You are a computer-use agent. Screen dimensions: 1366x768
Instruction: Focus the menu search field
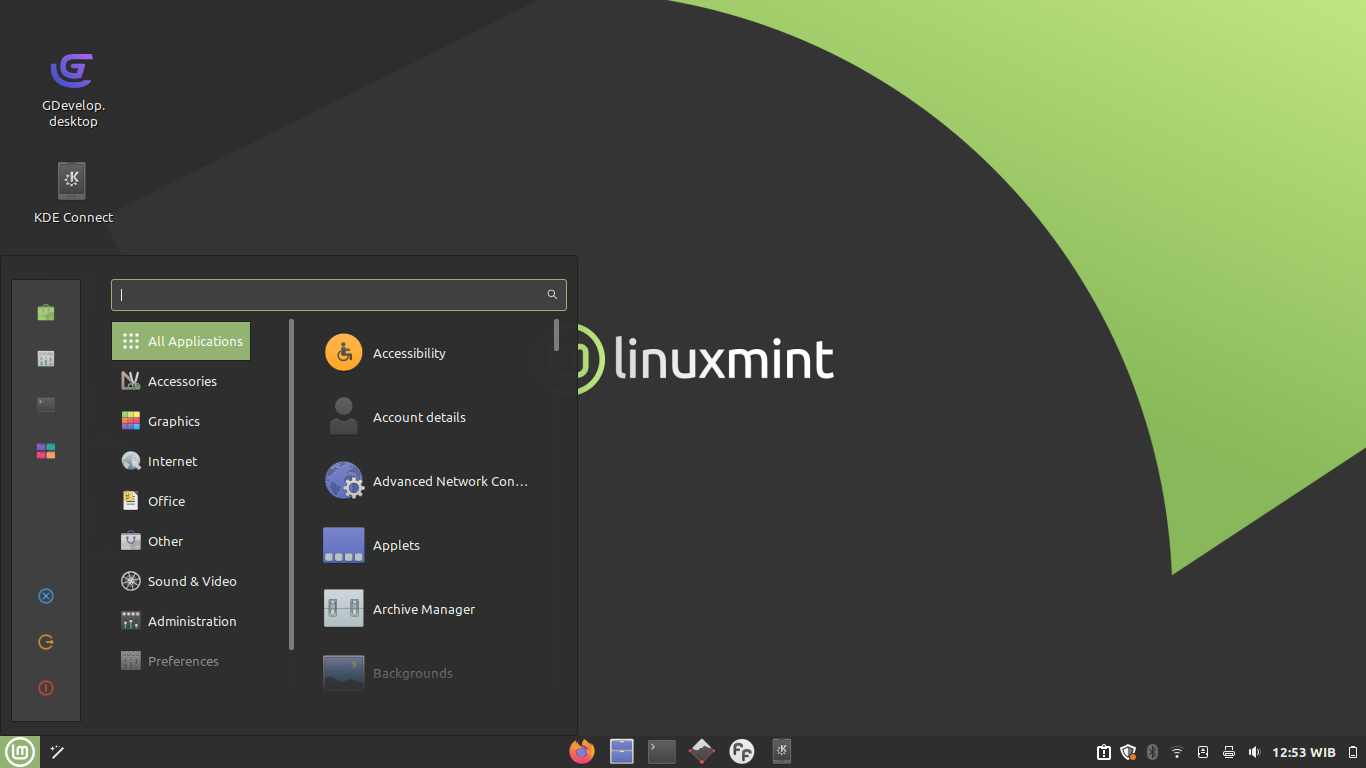click(339, 295)
